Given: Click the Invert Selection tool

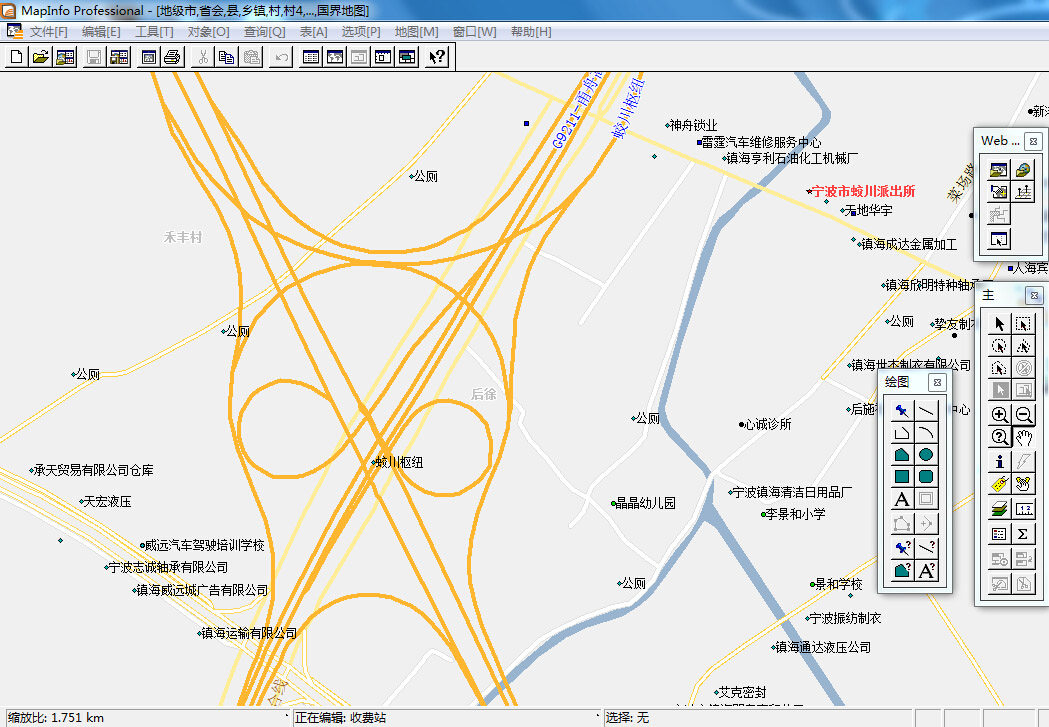Looking at the screenshot, I should 999,391.
